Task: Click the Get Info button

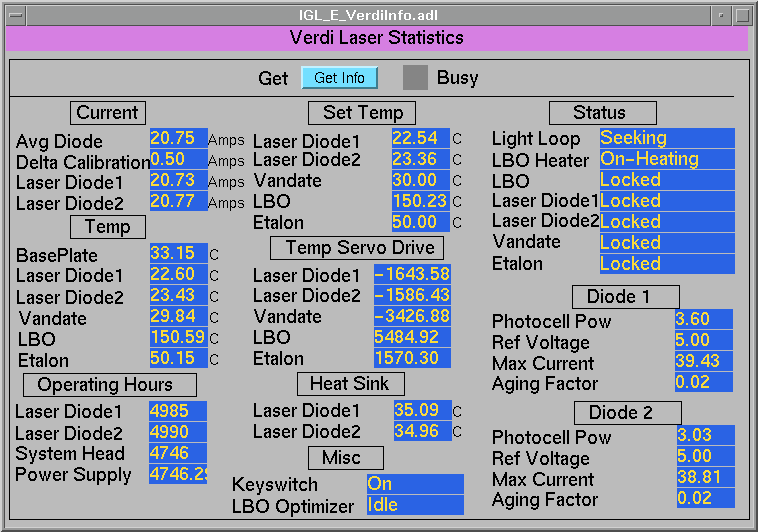Action: tap(339, 78)
